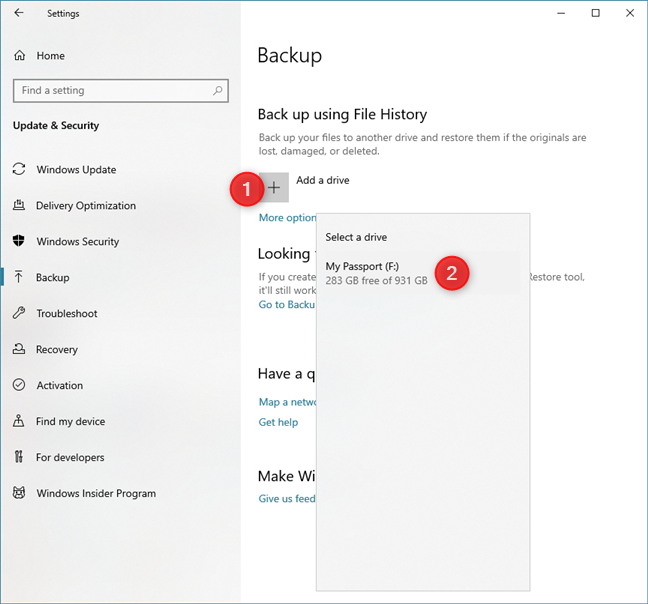
Task: Open Windows Security section
Action: pos(78,242)
